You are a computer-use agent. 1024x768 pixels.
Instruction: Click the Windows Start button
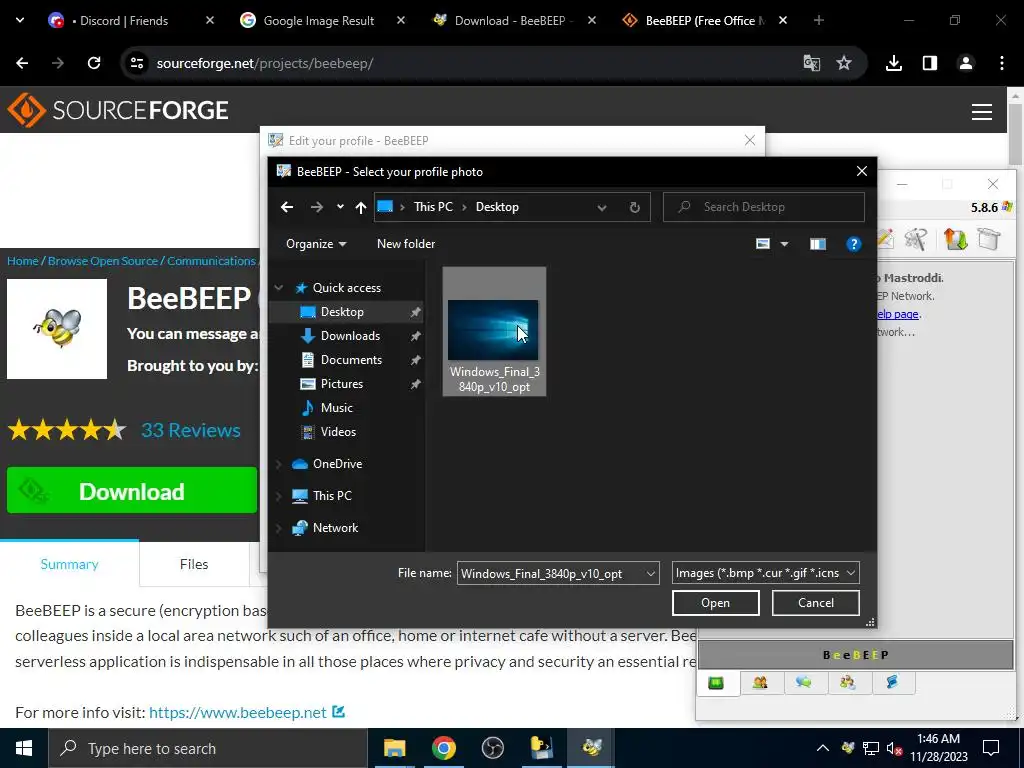point(24,748)
